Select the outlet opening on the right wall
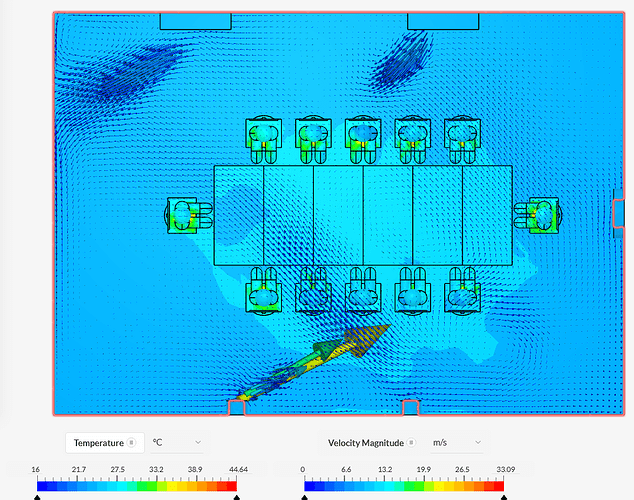 [619, 213]
